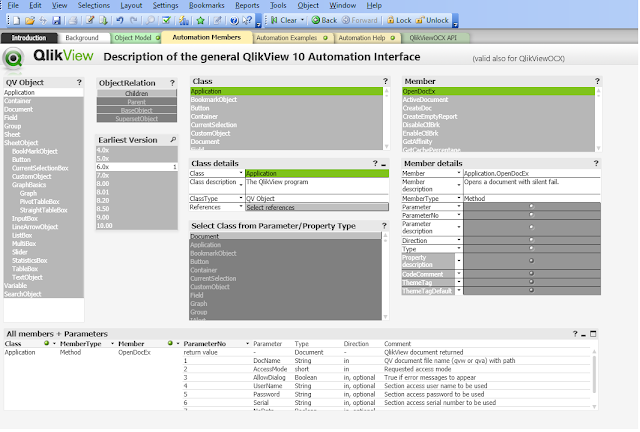This screenshot has height=432, width=640.
Task: Open help icon on the Member list
Action: [x=597, y=81]
